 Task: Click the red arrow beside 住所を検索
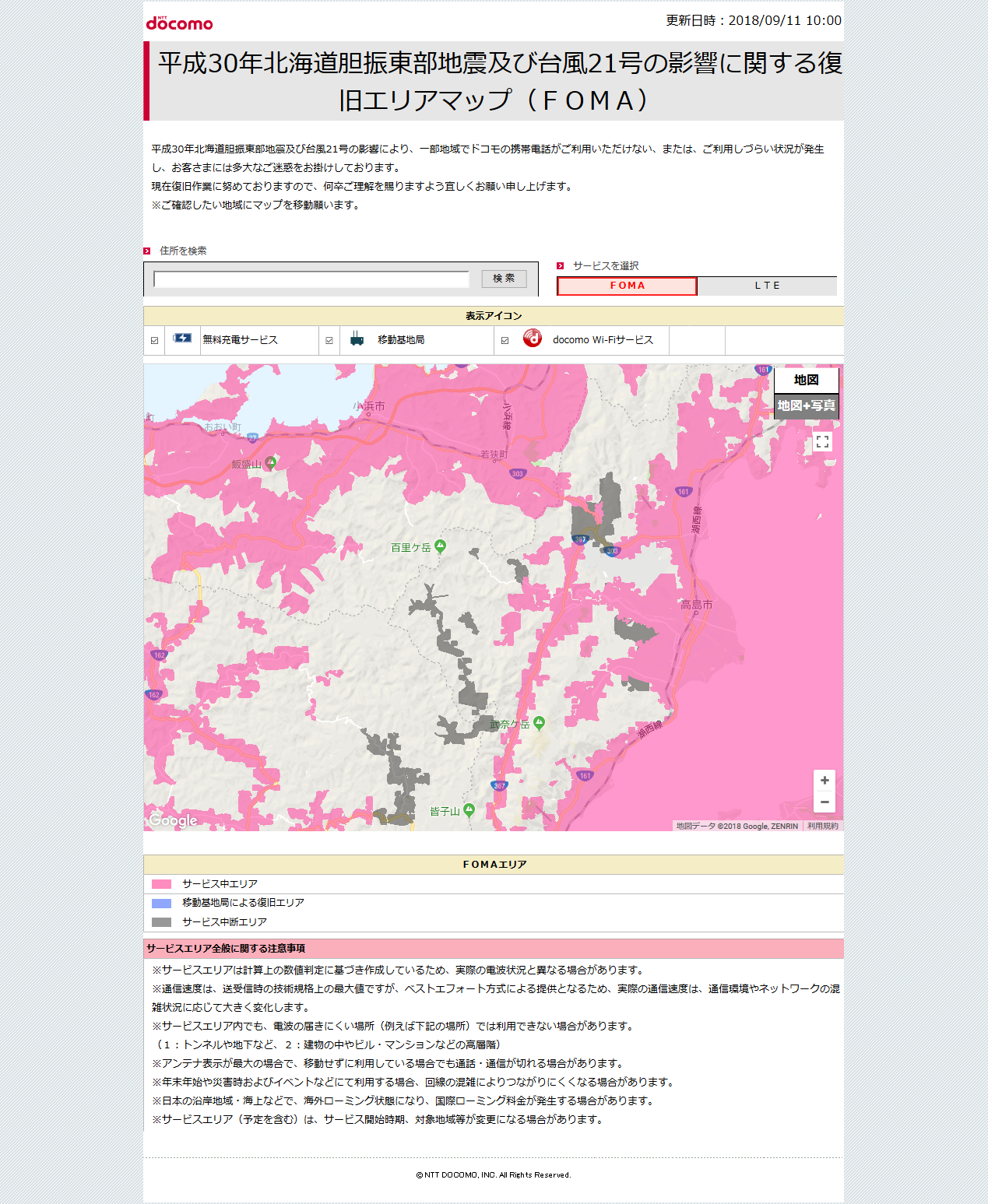(x=146, y=251)
